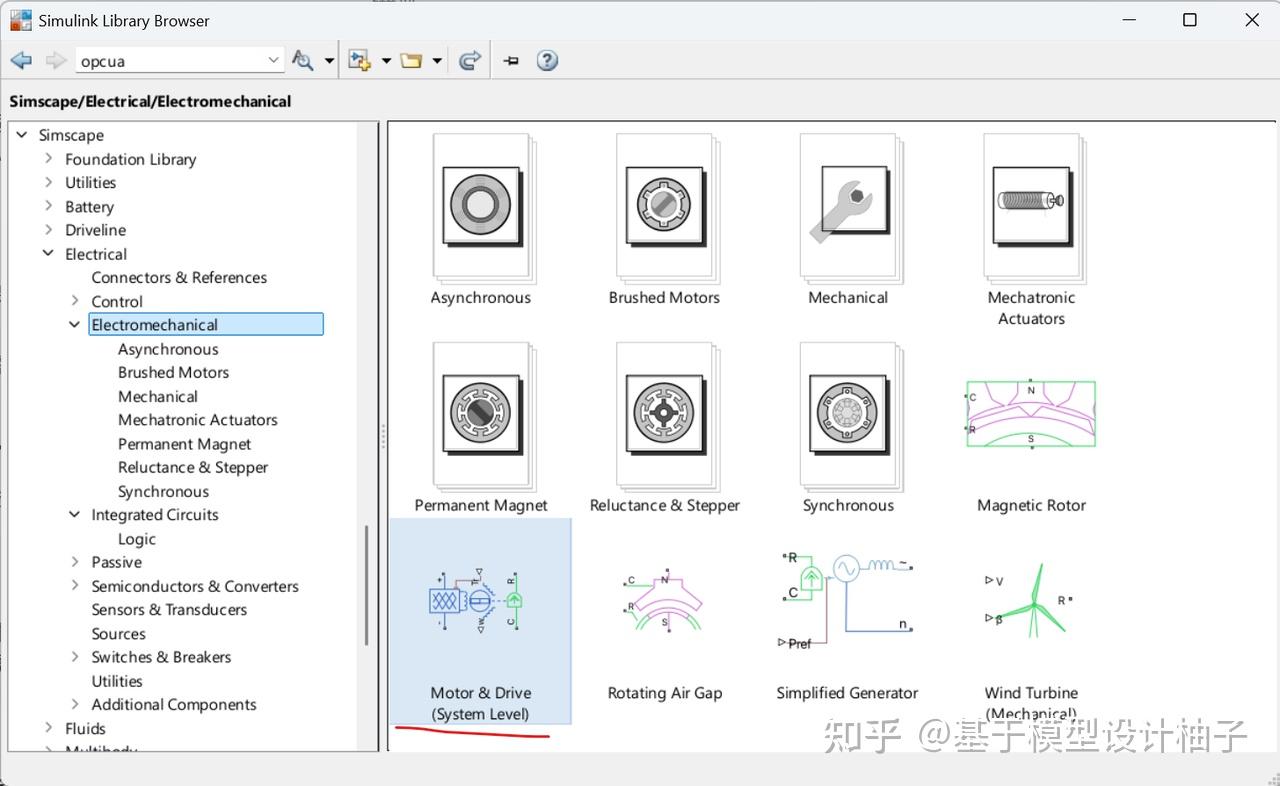Image resolution: width=1280 pixels, height=786 pixels.
Task: Collapse the Simscape tree node
Action: point(22,135)
